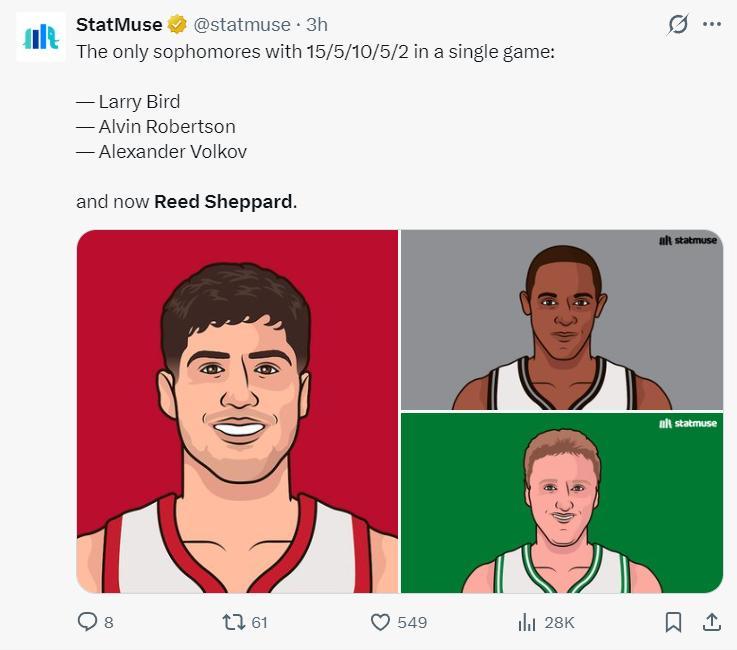Bookmark this StatMuse post
Image resolution: width=737 pixels, height=650 pixels.
[x=673, y=622]
